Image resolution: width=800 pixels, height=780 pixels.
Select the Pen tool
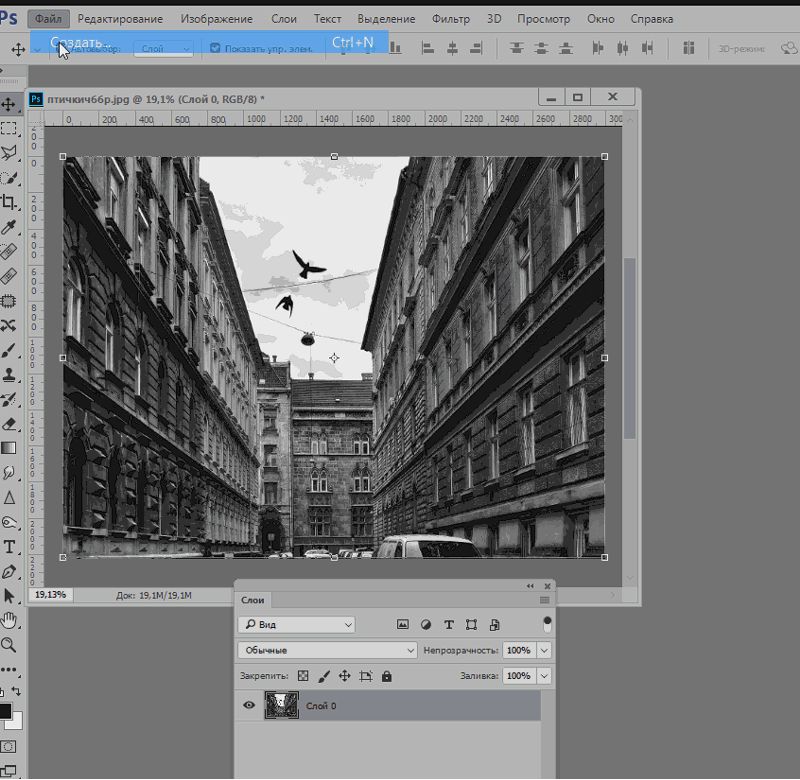[9, 572]
